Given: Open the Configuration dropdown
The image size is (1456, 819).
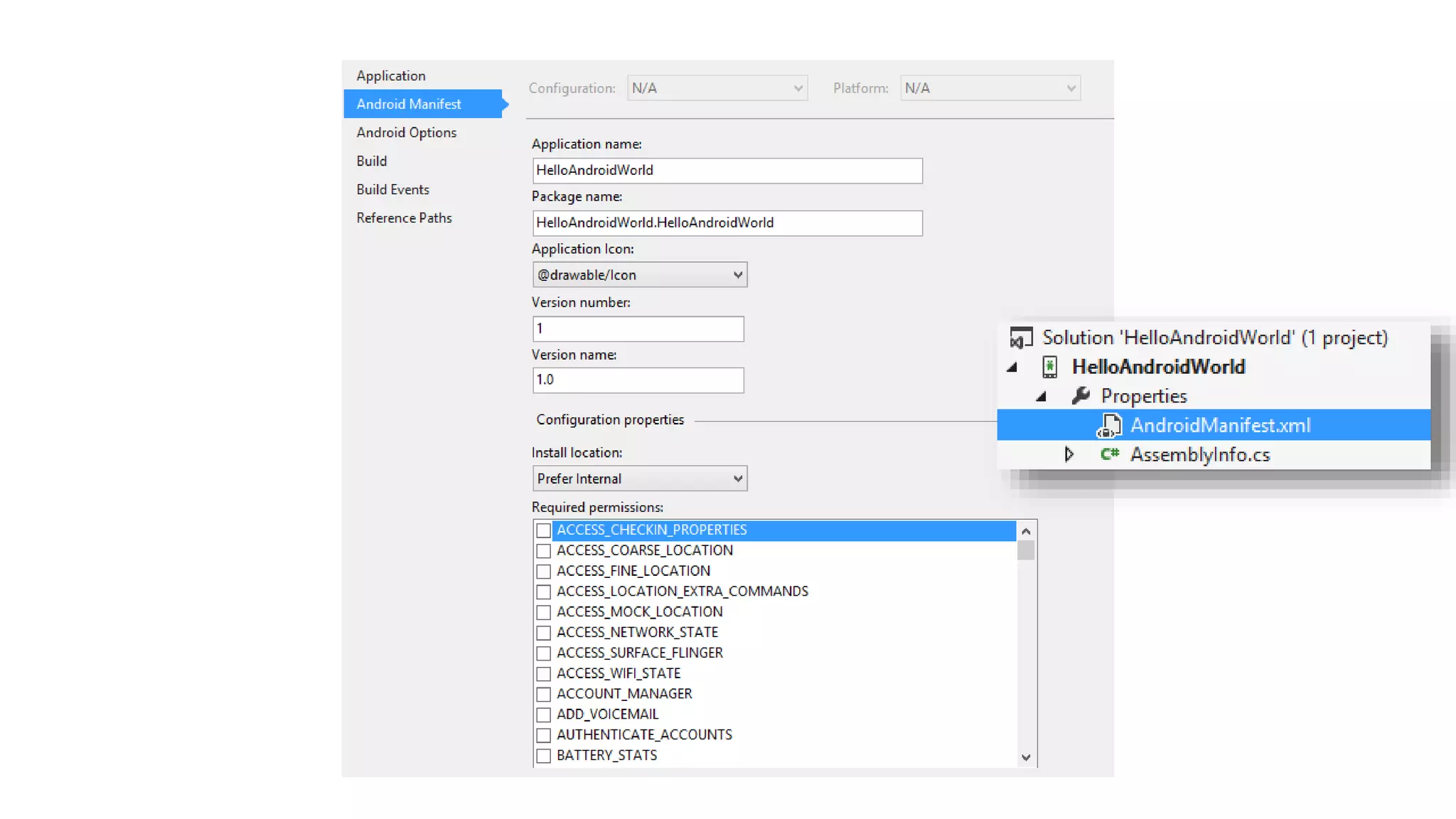Looking at the screenshot, I should coord(717,88).
